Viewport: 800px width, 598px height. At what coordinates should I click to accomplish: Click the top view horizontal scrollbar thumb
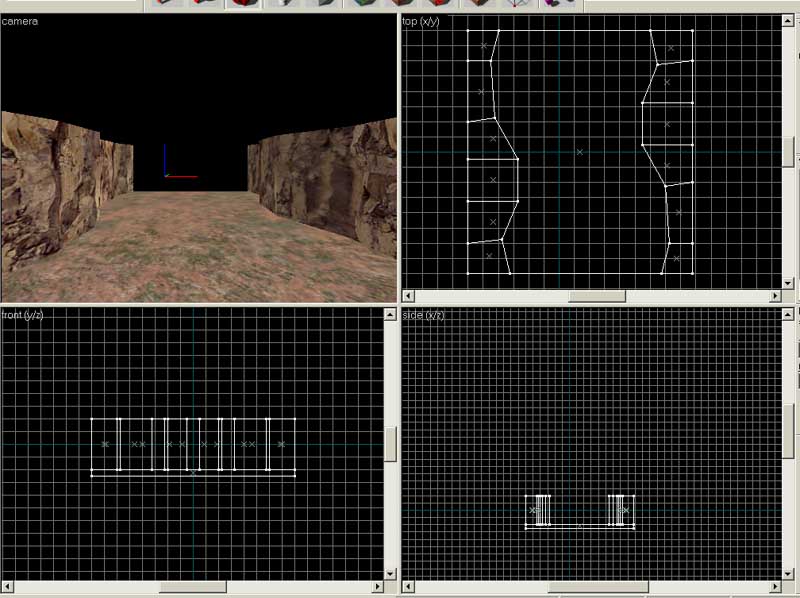[597, 296]
